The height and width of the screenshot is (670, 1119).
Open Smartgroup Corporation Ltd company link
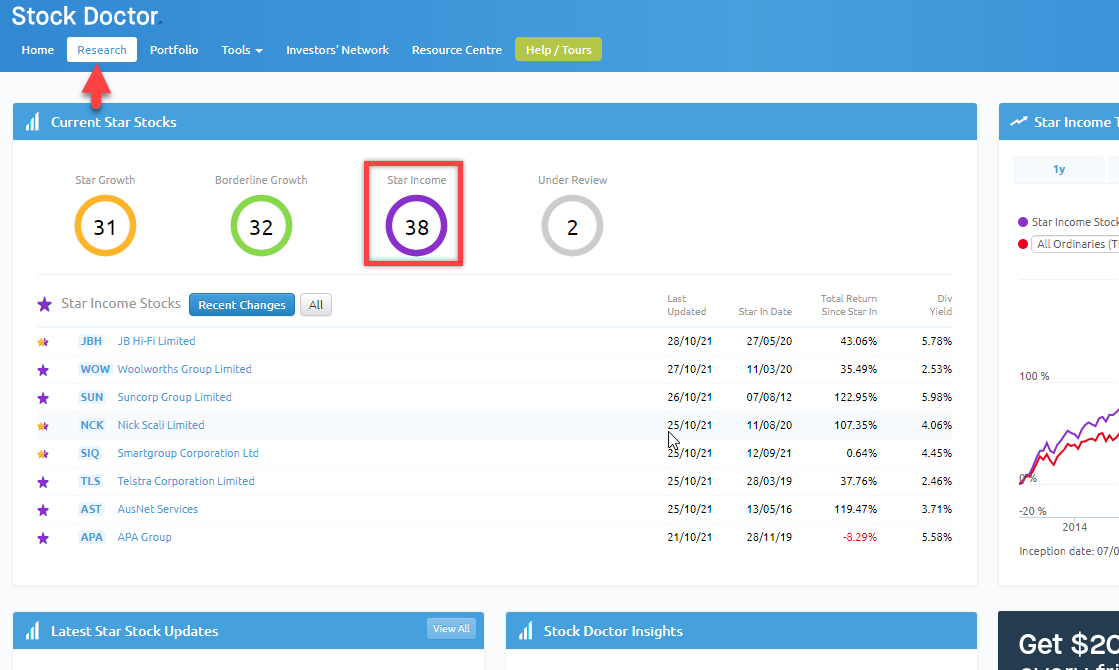click(188, 453)
